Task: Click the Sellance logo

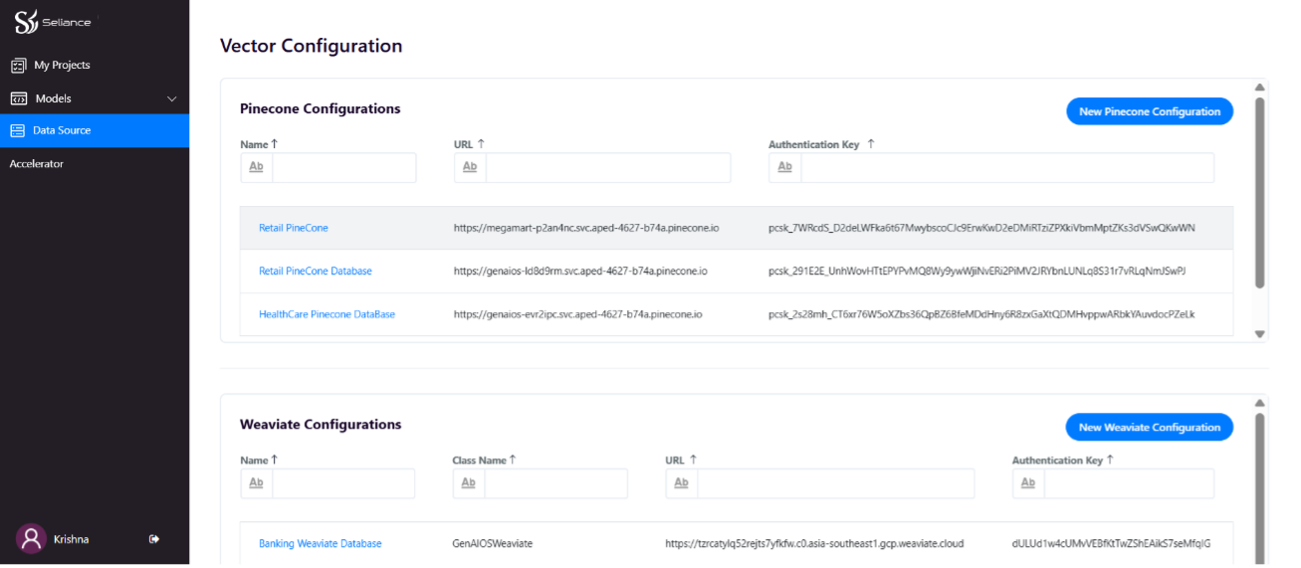Action: (x=52, y=22)
